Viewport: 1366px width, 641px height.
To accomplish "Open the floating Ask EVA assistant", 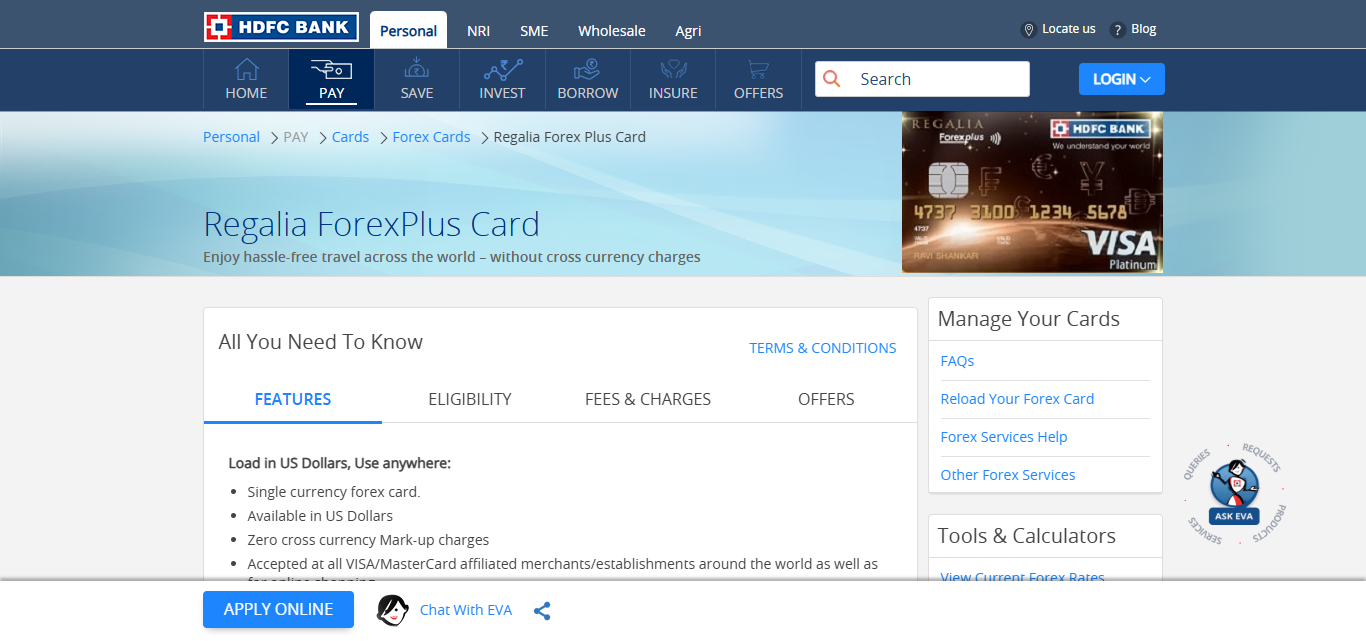I will pyautogui.click(x=1234, y=493).
